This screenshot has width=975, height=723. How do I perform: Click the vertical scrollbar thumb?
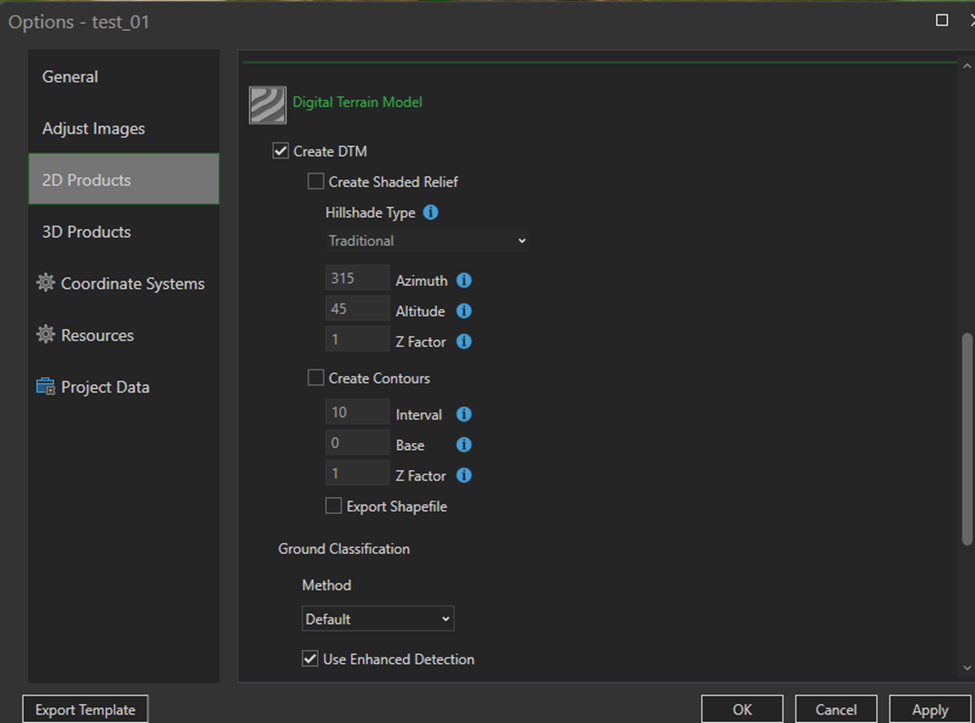tap(966, 440)
